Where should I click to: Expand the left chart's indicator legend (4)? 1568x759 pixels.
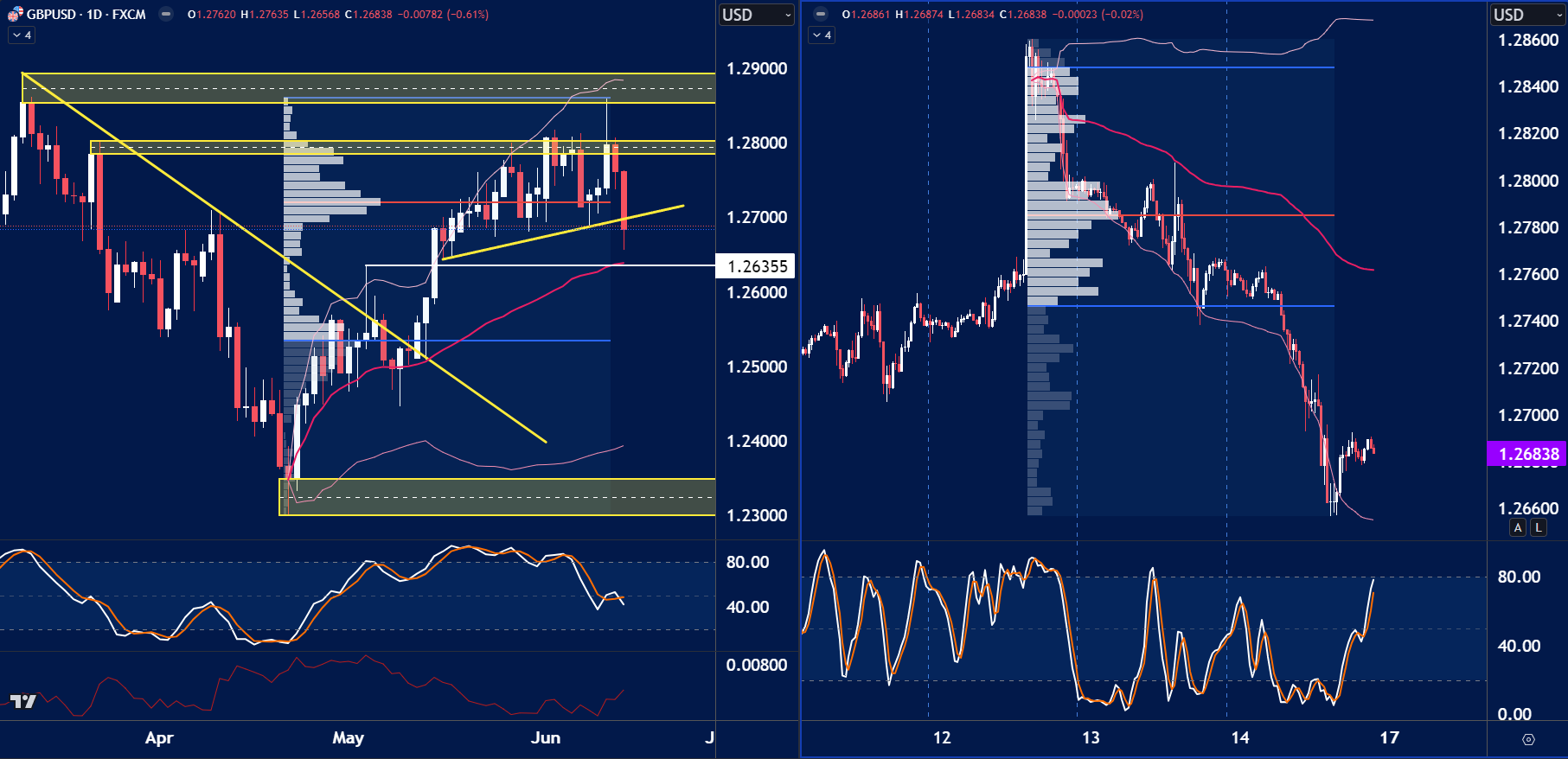[22, 35]
